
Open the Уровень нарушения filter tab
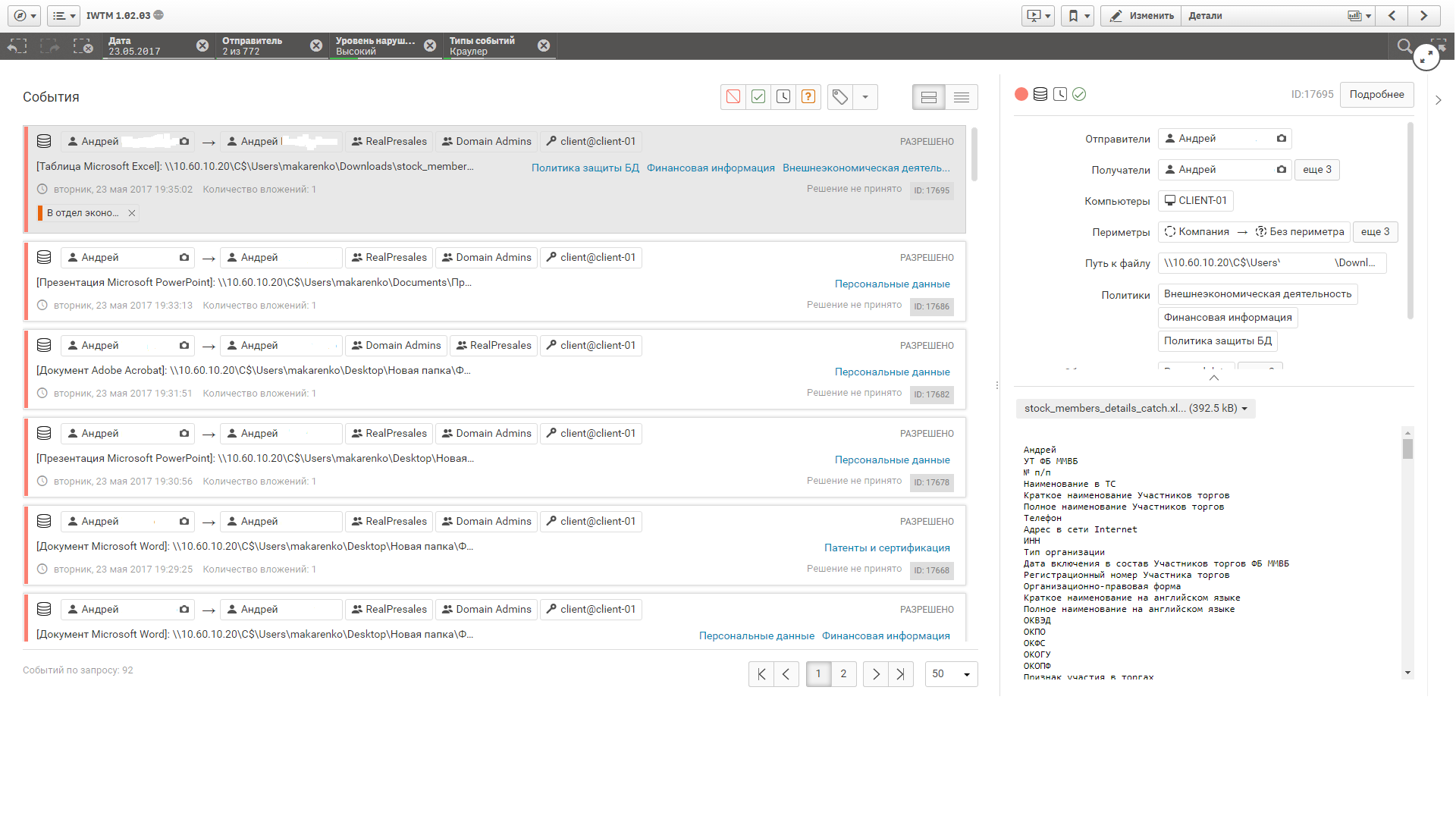(x=375, y=45)
